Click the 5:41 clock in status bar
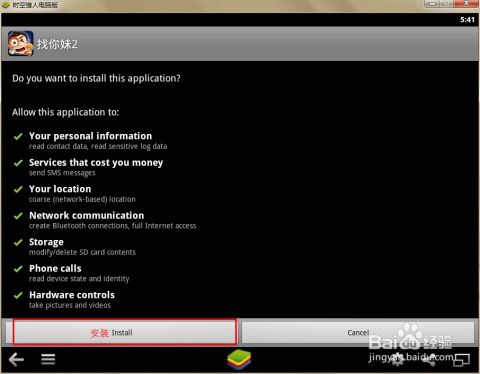480x374 pixels. click(467, 20)
